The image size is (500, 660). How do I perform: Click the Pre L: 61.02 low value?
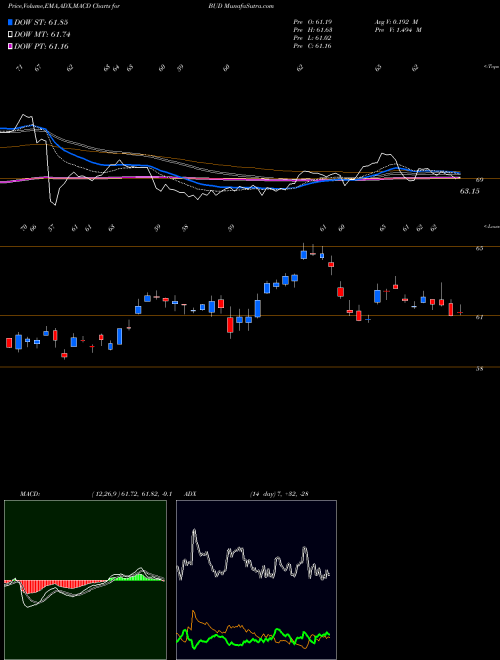pyautogui.click(x=314, y=38)
